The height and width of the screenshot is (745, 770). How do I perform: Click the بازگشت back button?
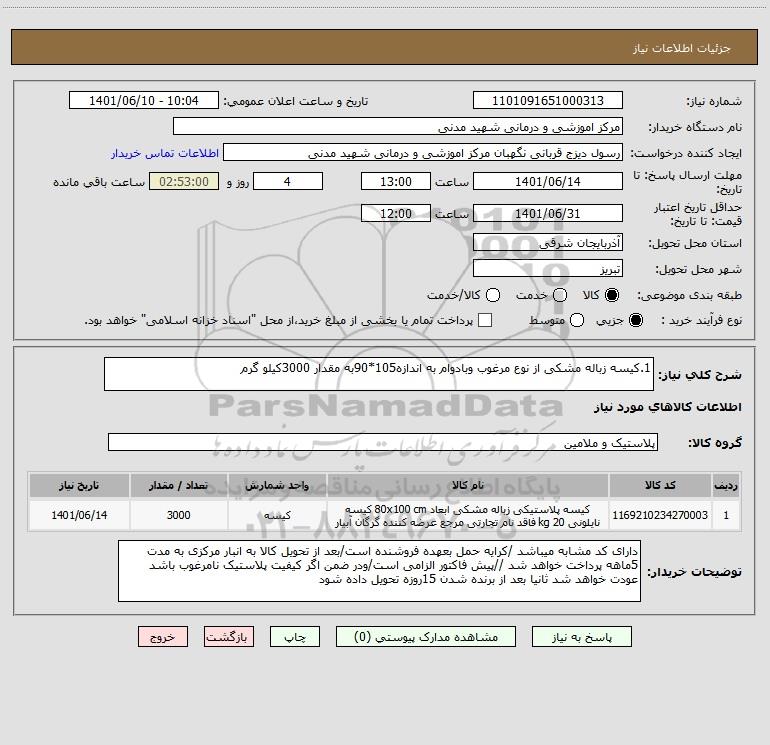(x=229, y=637)
